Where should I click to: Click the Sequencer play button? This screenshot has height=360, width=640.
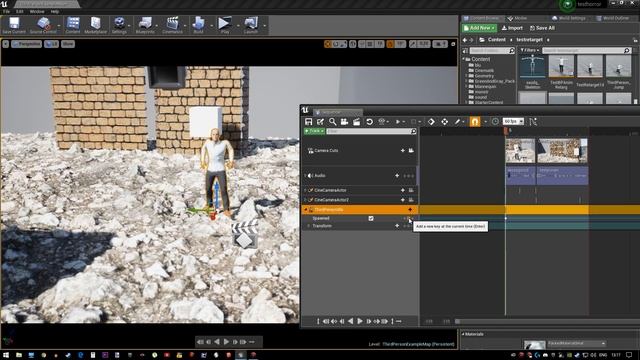click(x=360, y=322)
